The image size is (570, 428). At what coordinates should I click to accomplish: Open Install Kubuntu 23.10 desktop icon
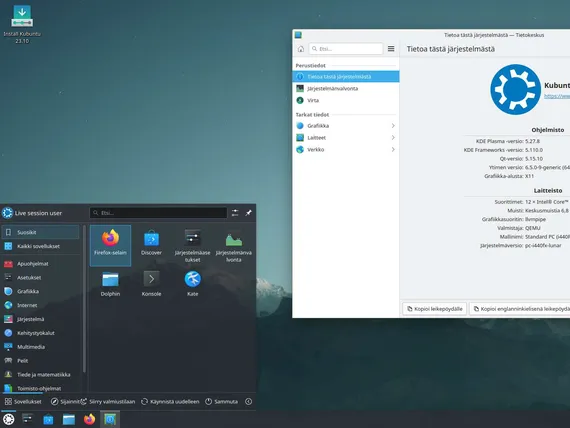pyautogui.click(x=22, y=24)
